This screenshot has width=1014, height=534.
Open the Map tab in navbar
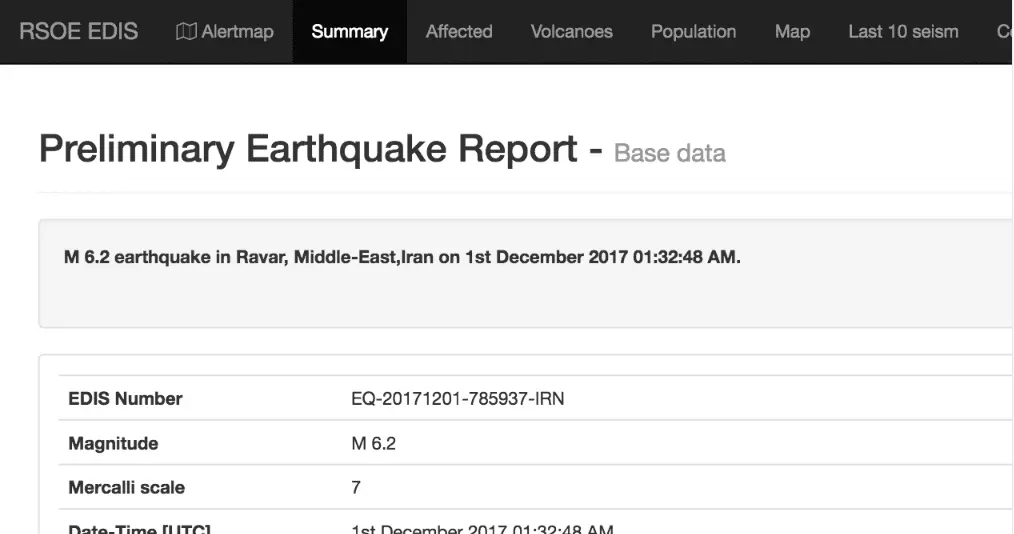792,32
